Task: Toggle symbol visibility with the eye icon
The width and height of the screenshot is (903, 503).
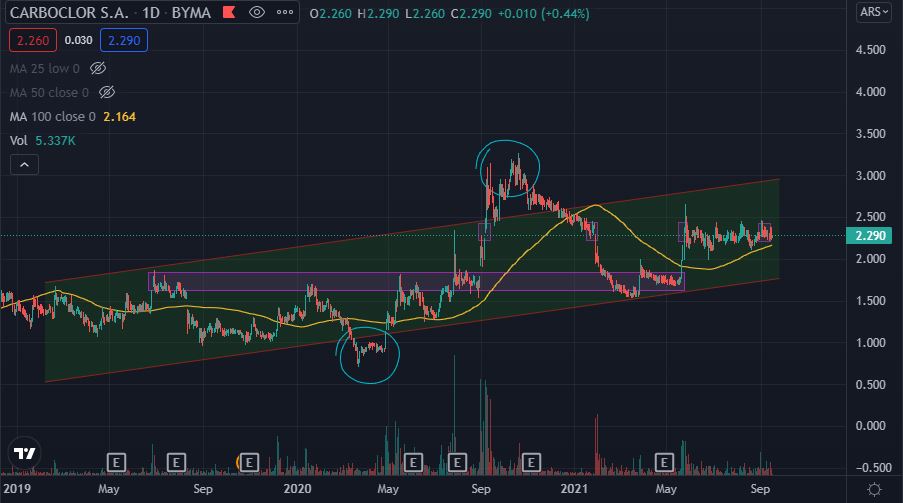Action: tap(257, 12)
